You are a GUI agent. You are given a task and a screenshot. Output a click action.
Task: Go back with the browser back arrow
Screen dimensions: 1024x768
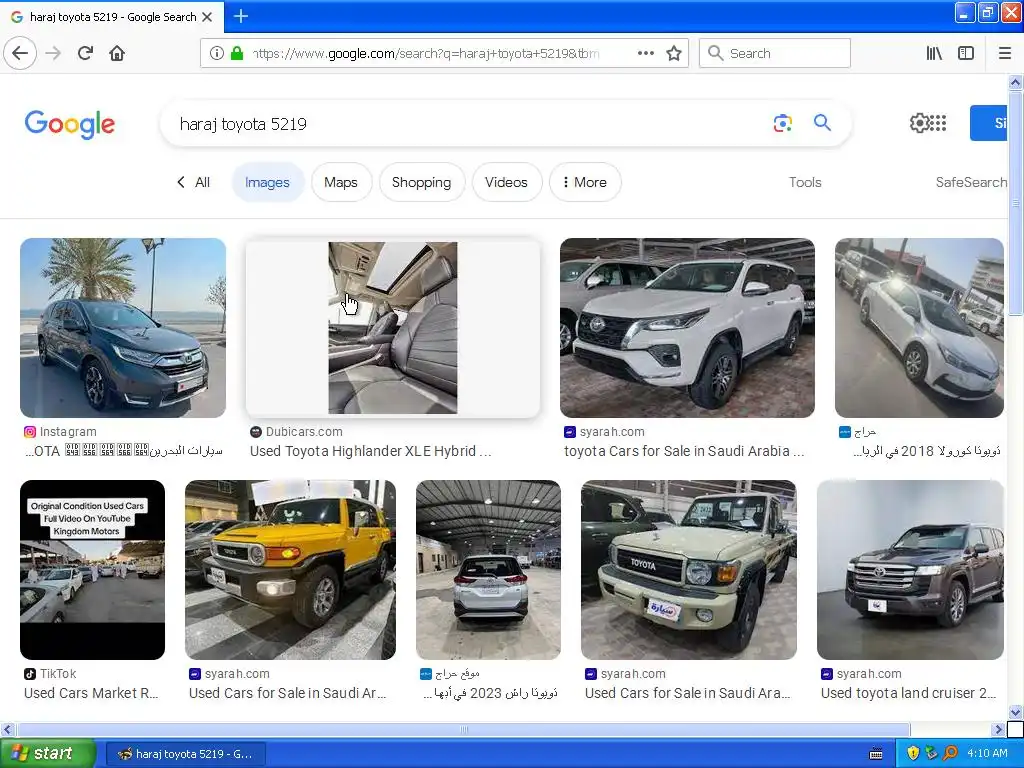[20, 54]
